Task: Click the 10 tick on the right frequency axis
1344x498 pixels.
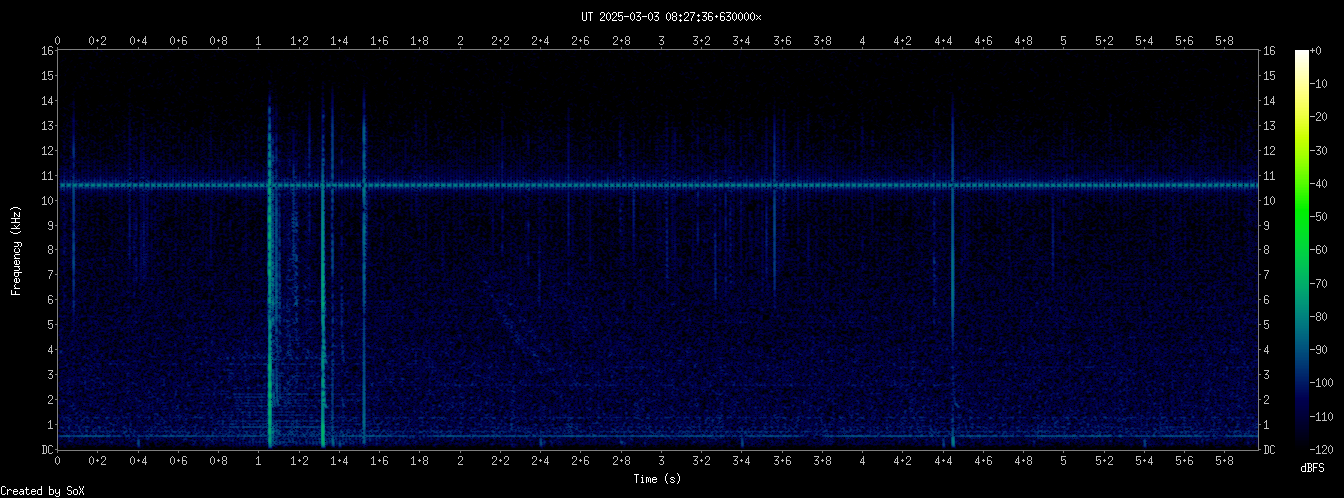Action: (x=1270, y=201)
